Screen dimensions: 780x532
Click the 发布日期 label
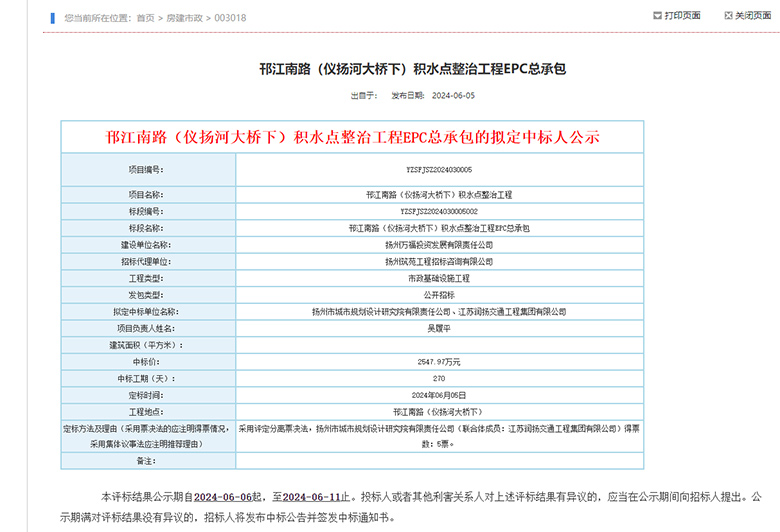[x=408, y=96]
